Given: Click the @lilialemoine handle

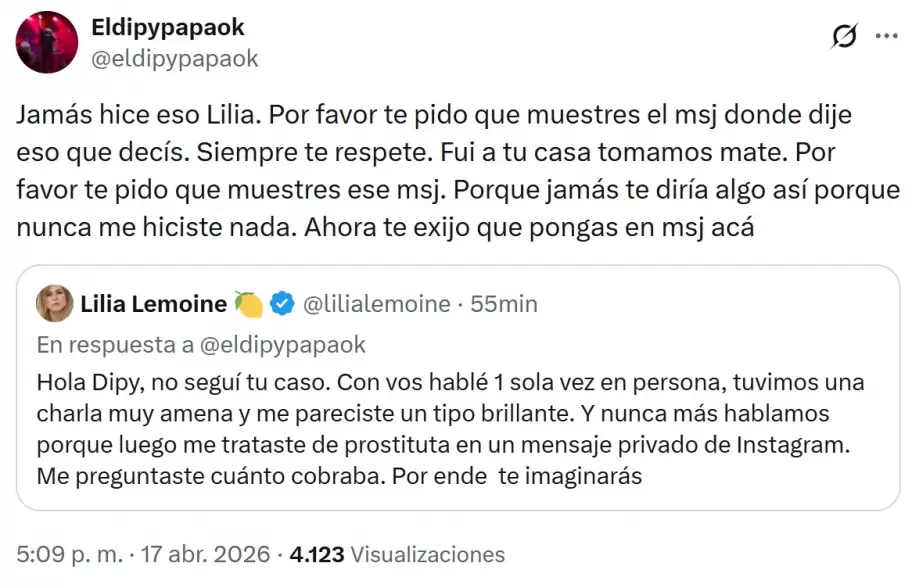Looking at the screenshot, I should tap(378, 303).
